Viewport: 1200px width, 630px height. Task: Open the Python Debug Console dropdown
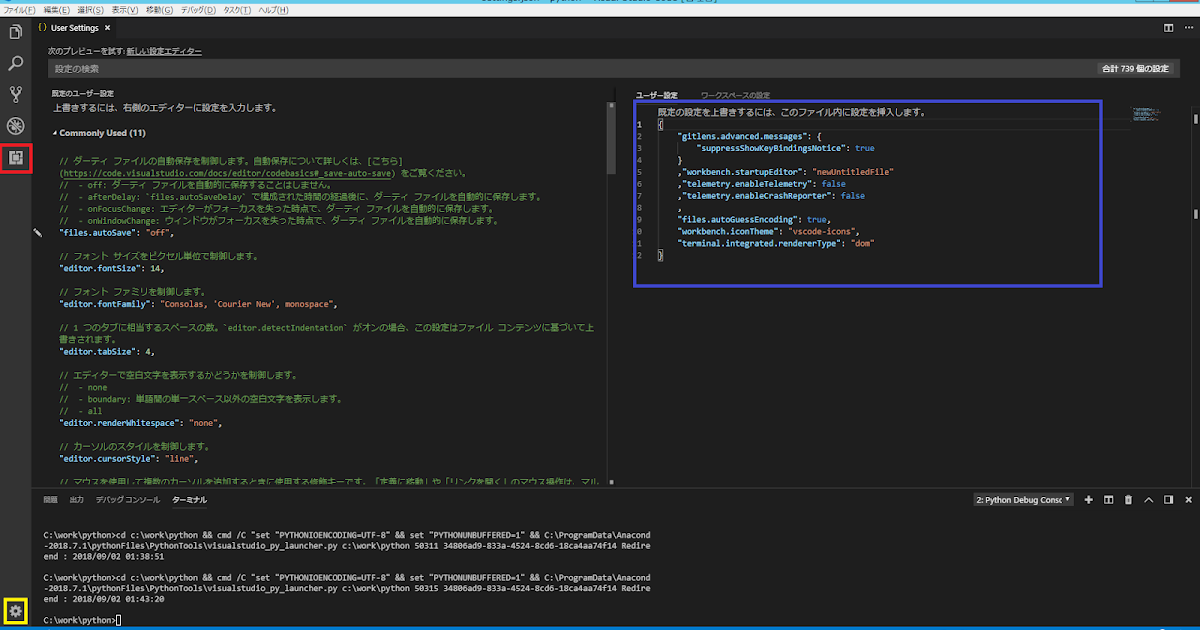coord(1022,499)
